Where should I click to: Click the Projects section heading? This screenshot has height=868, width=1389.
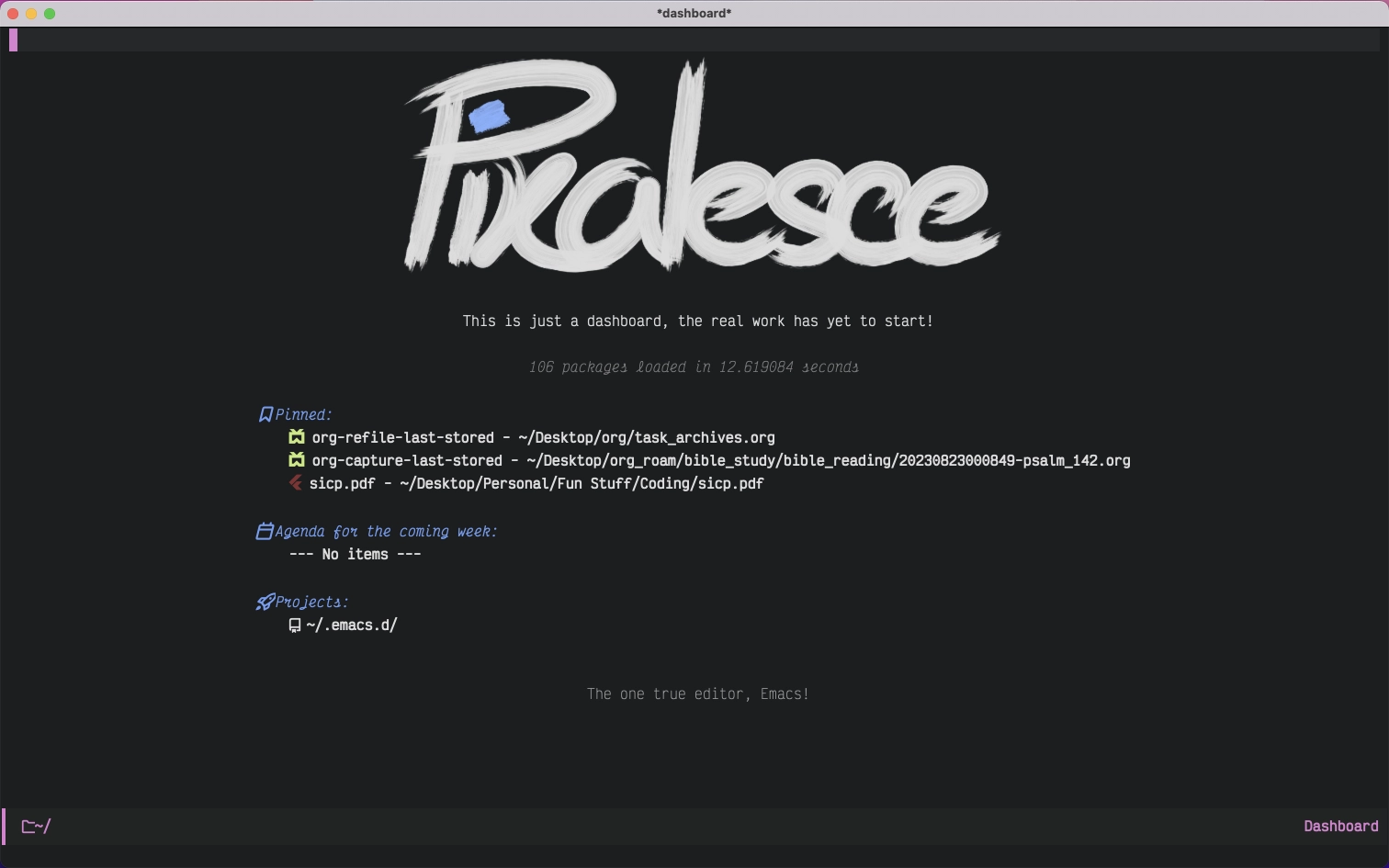pyautogui.click(x=312, y=602)
